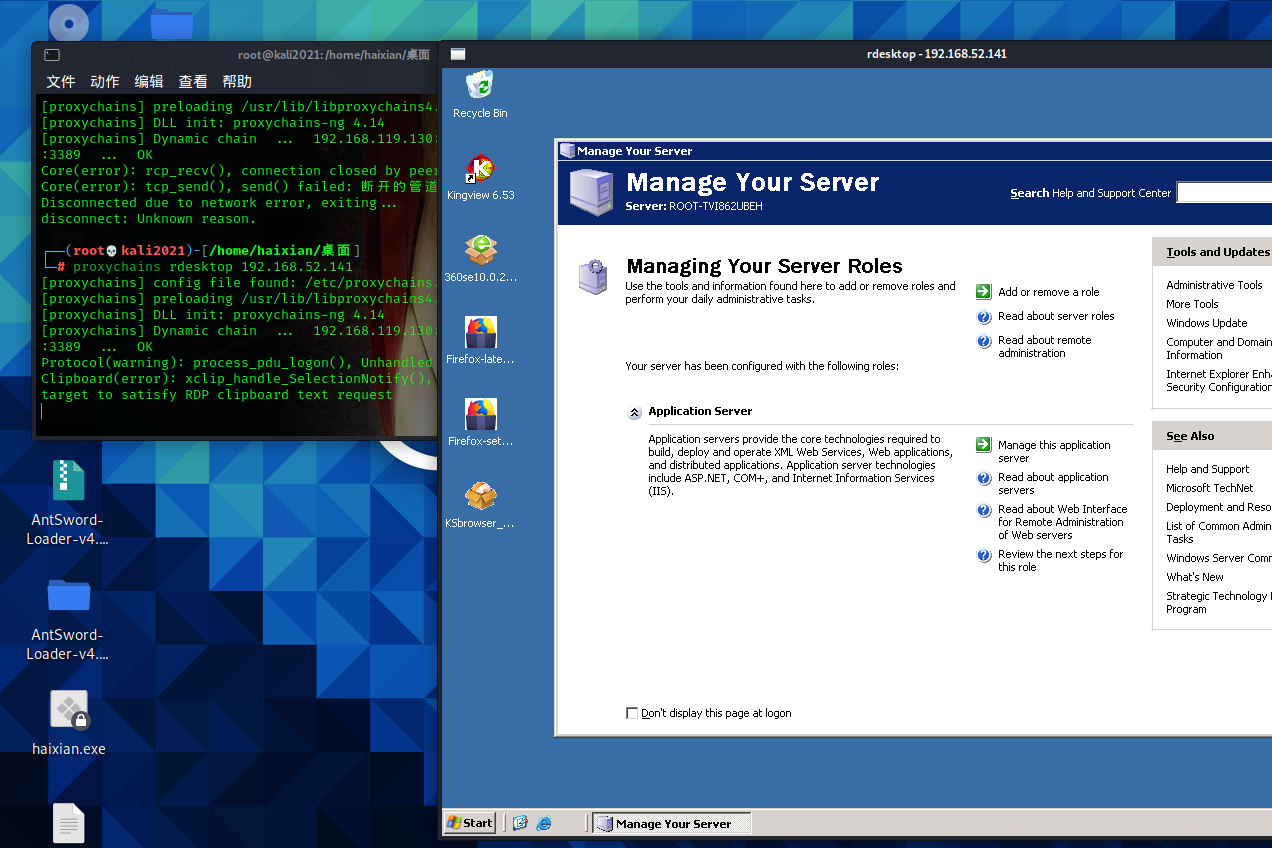1272x848 pixels.
Task: Check Don't display this page at logon
Action: click(631, 713)
